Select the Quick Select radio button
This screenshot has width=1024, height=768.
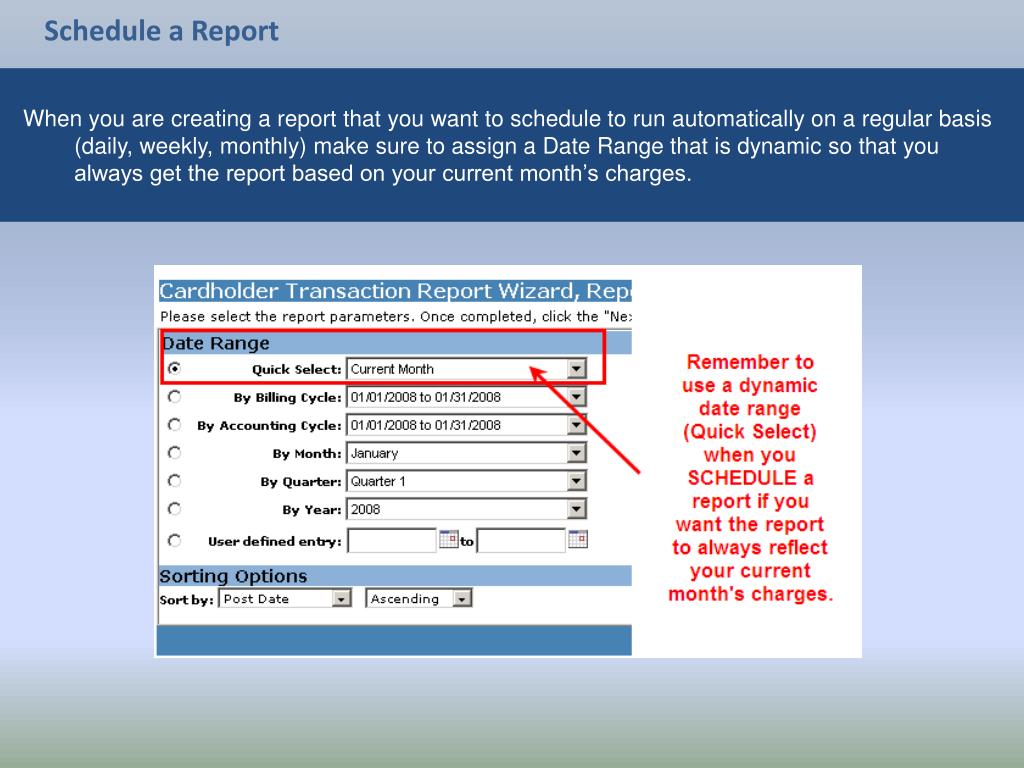click(174, 368)
